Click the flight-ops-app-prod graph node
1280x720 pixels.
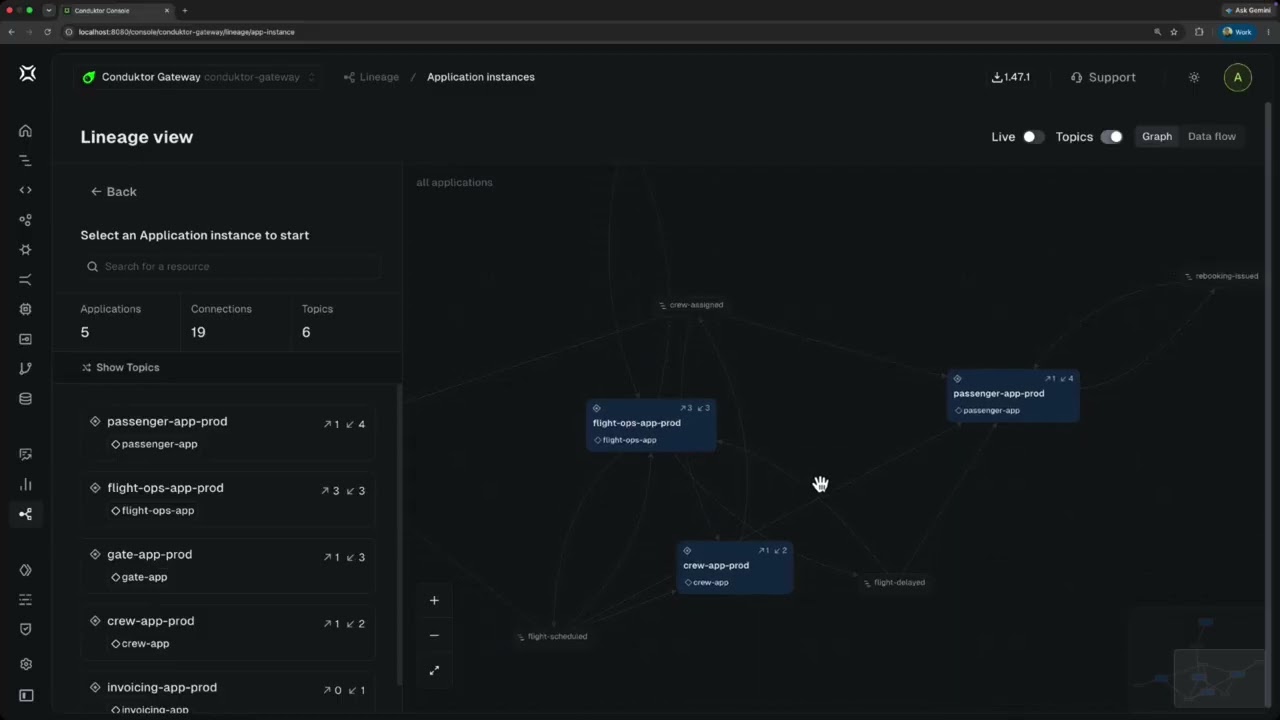pyautogui.click(x=651, y=425)
